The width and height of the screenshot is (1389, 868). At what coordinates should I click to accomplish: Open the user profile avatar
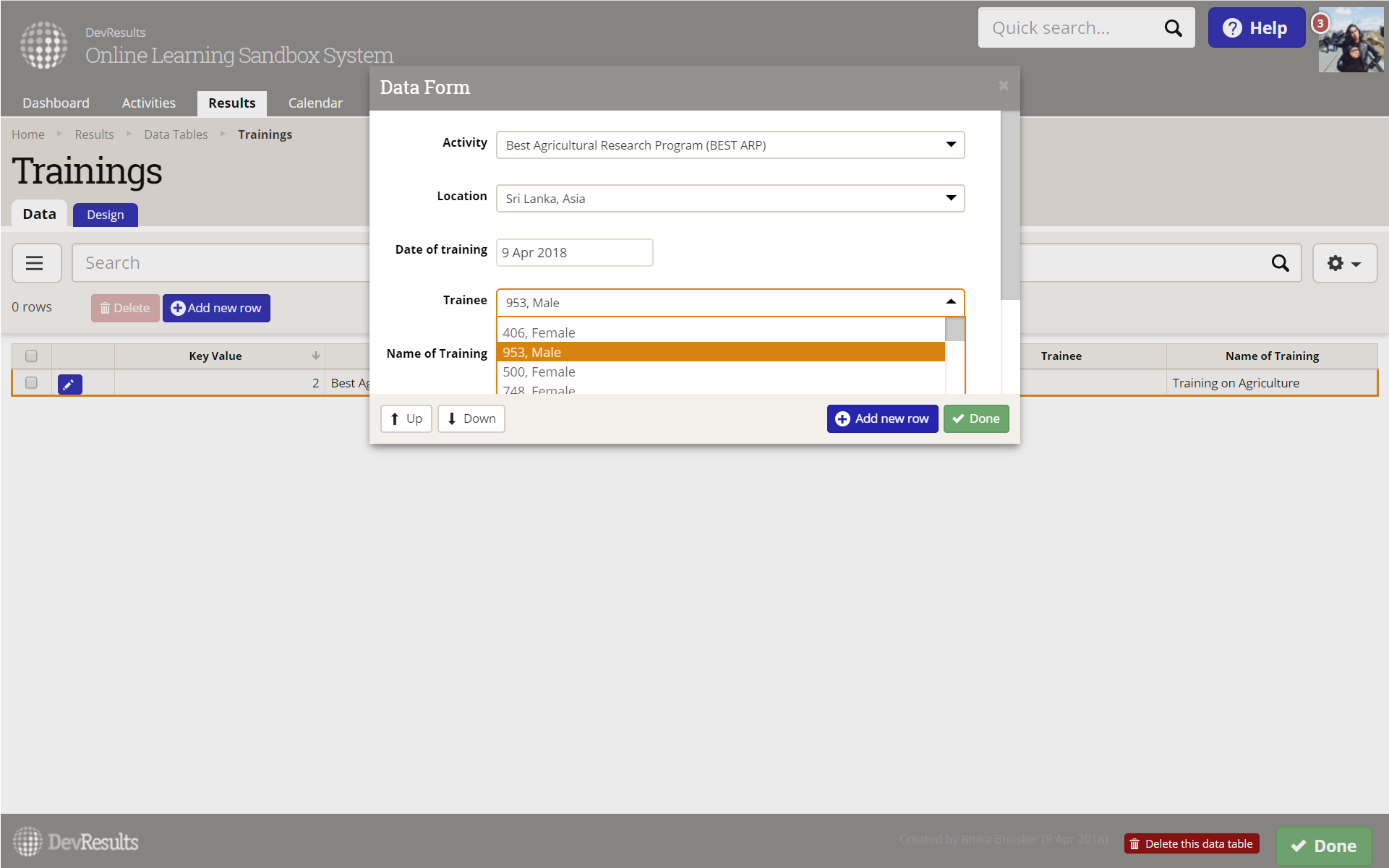[x=1350, y=40]
